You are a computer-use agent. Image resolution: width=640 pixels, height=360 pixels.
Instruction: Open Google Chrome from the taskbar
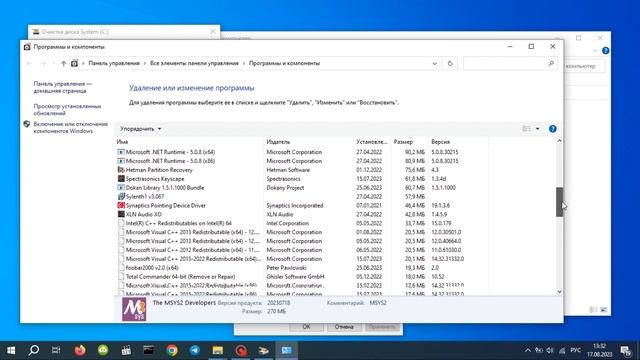pos(172,350)
